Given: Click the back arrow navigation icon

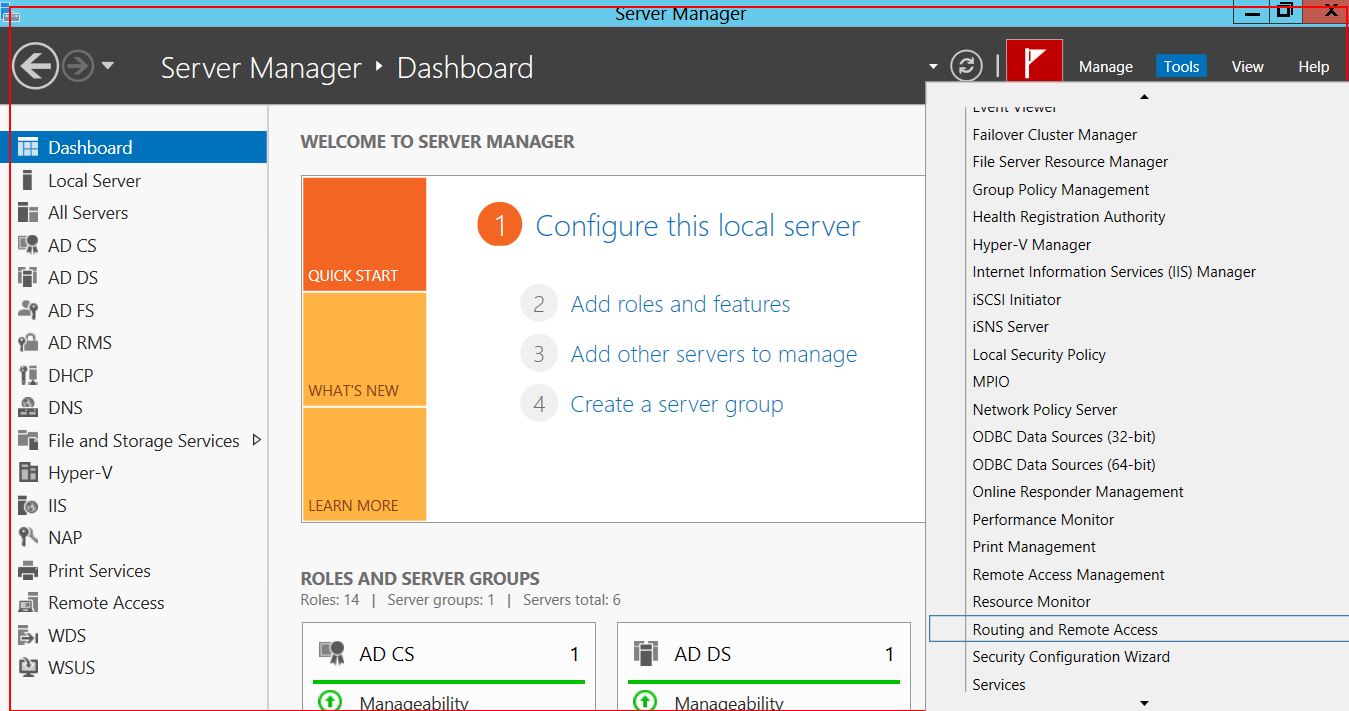Looking at the screenshot, I should [35, 67].
